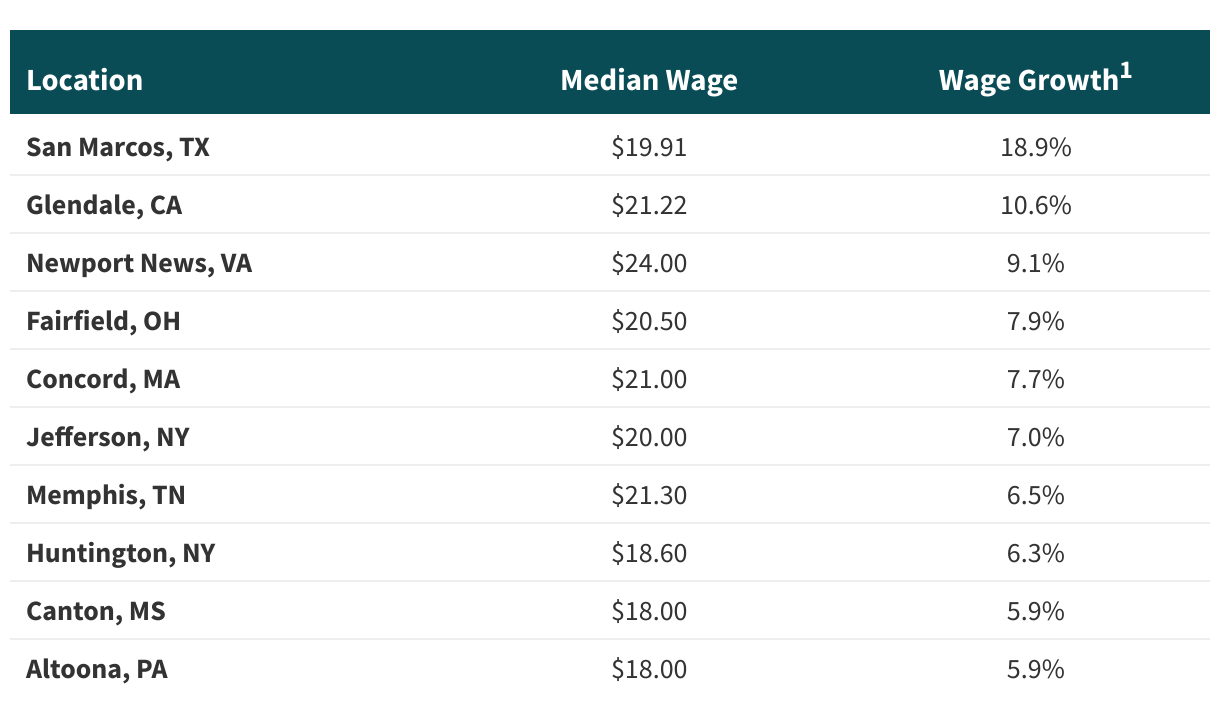Click the Location column header
This screenshot has height=708, width=1220.
click(x=85, y=80)
